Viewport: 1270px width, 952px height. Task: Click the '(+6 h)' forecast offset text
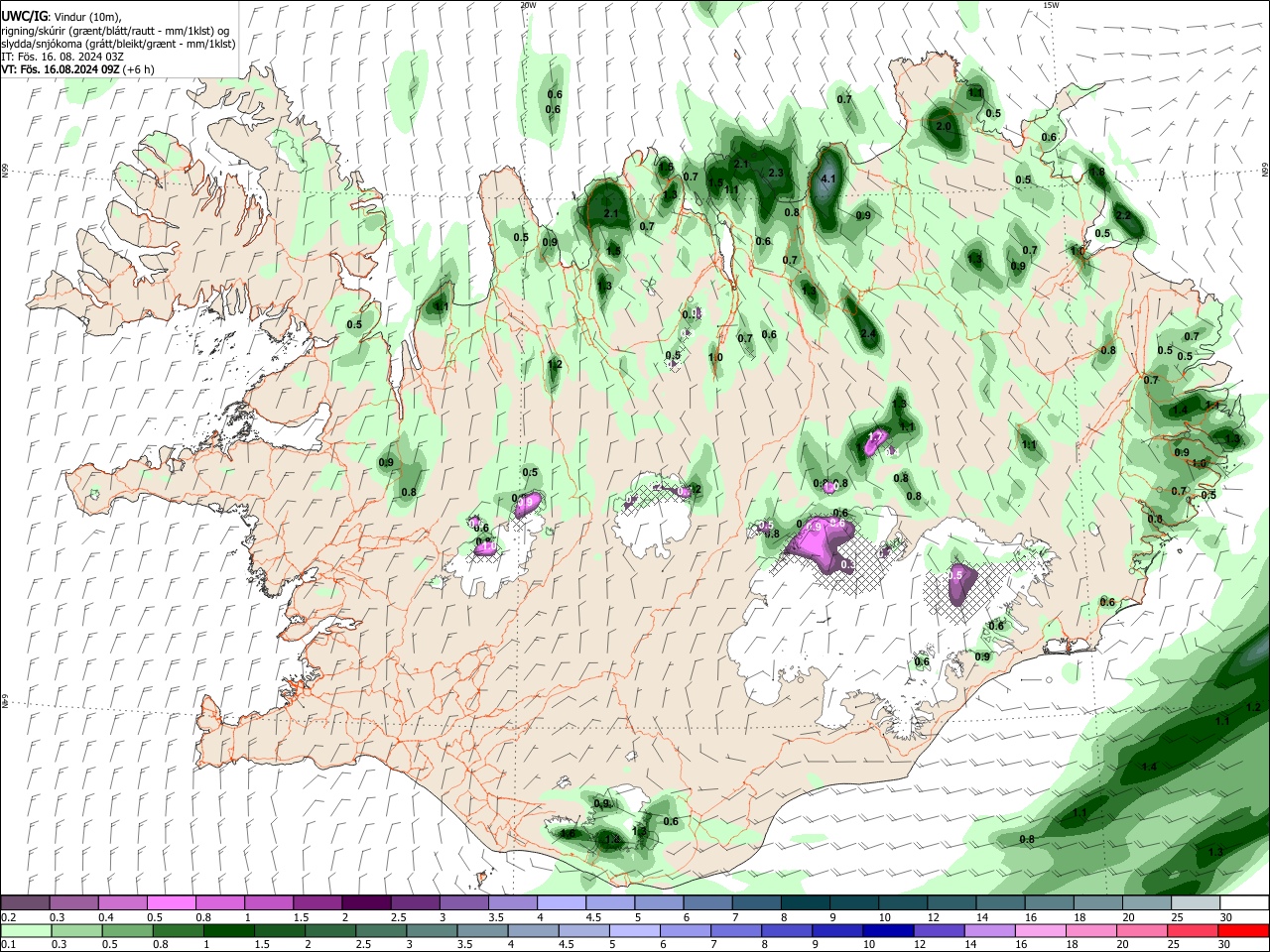139,69
